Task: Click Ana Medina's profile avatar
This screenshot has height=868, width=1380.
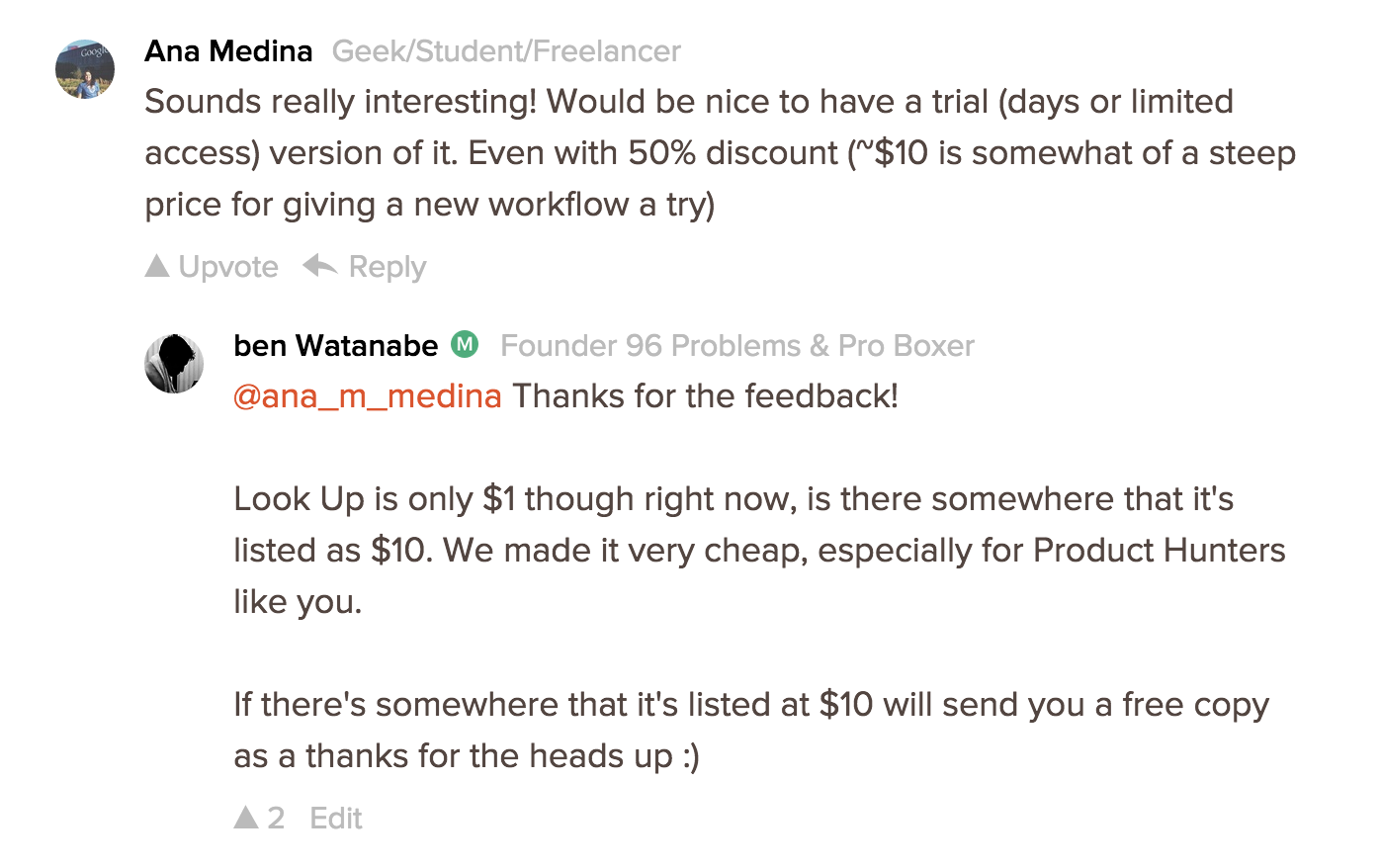Action: [x=85, y=70]
